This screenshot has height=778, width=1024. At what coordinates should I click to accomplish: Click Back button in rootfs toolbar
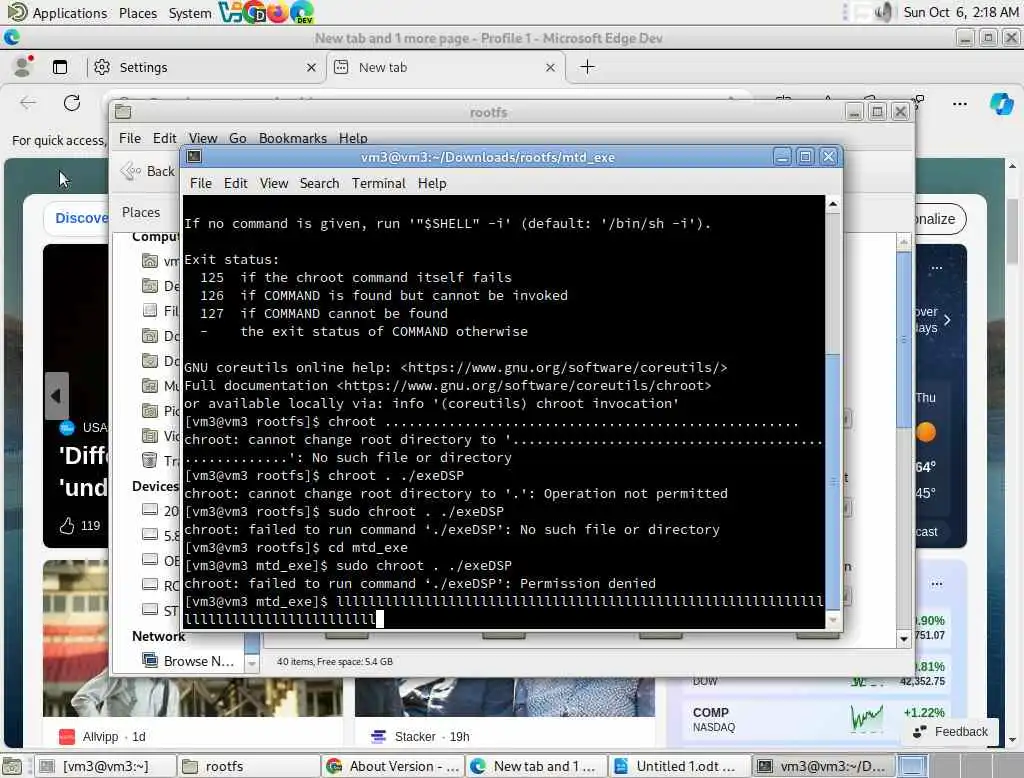[x=148, y=171]
